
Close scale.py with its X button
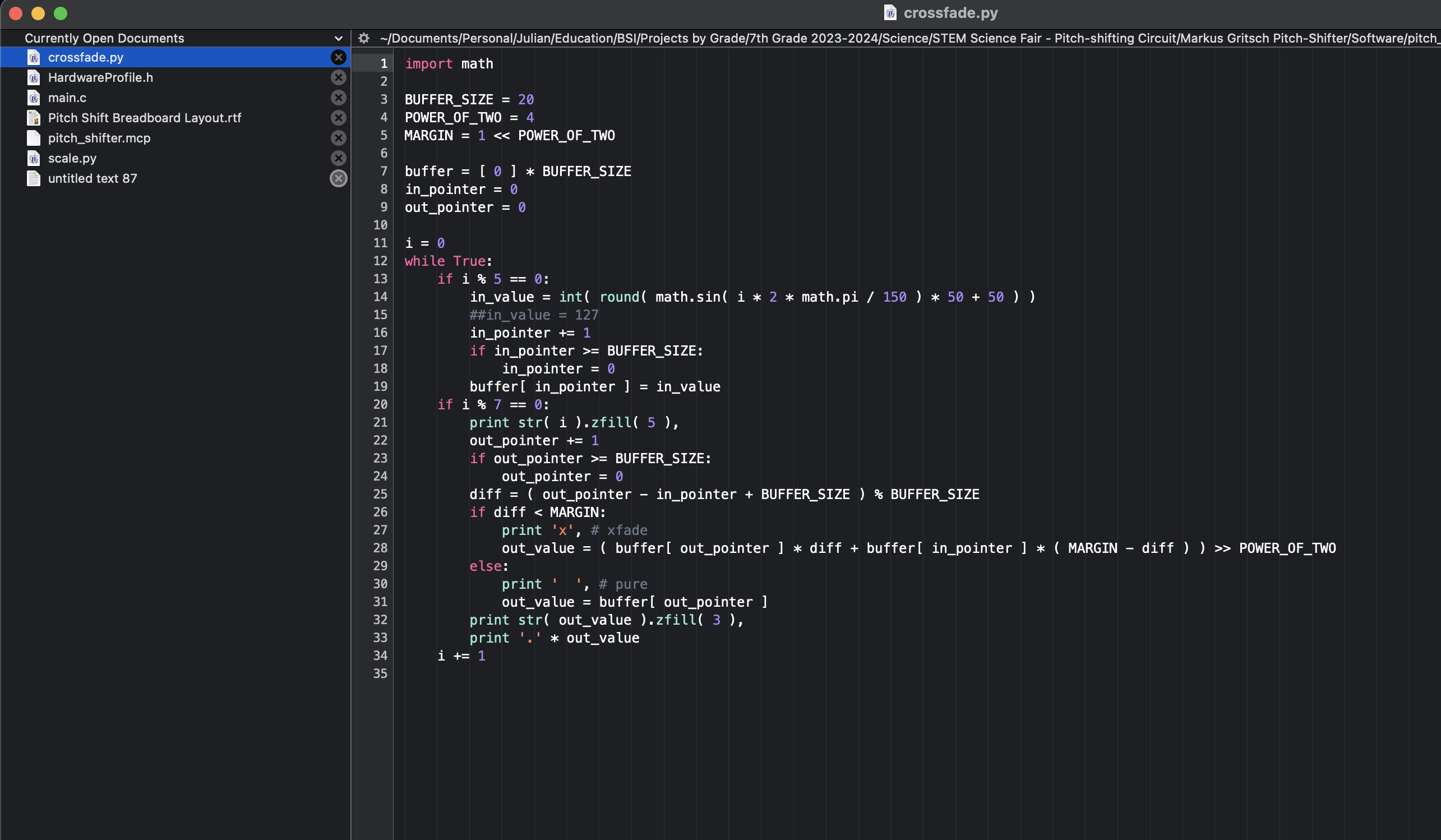(x=339, y=158)
